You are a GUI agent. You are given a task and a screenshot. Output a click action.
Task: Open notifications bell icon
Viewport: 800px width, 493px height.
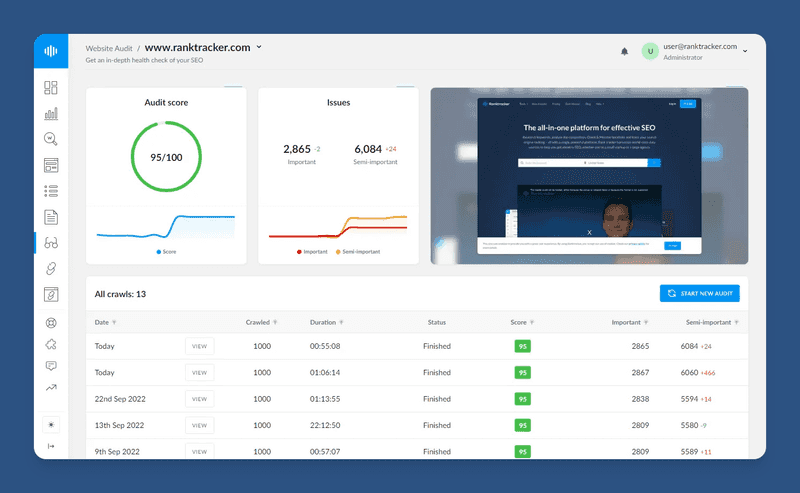point(624,52)
